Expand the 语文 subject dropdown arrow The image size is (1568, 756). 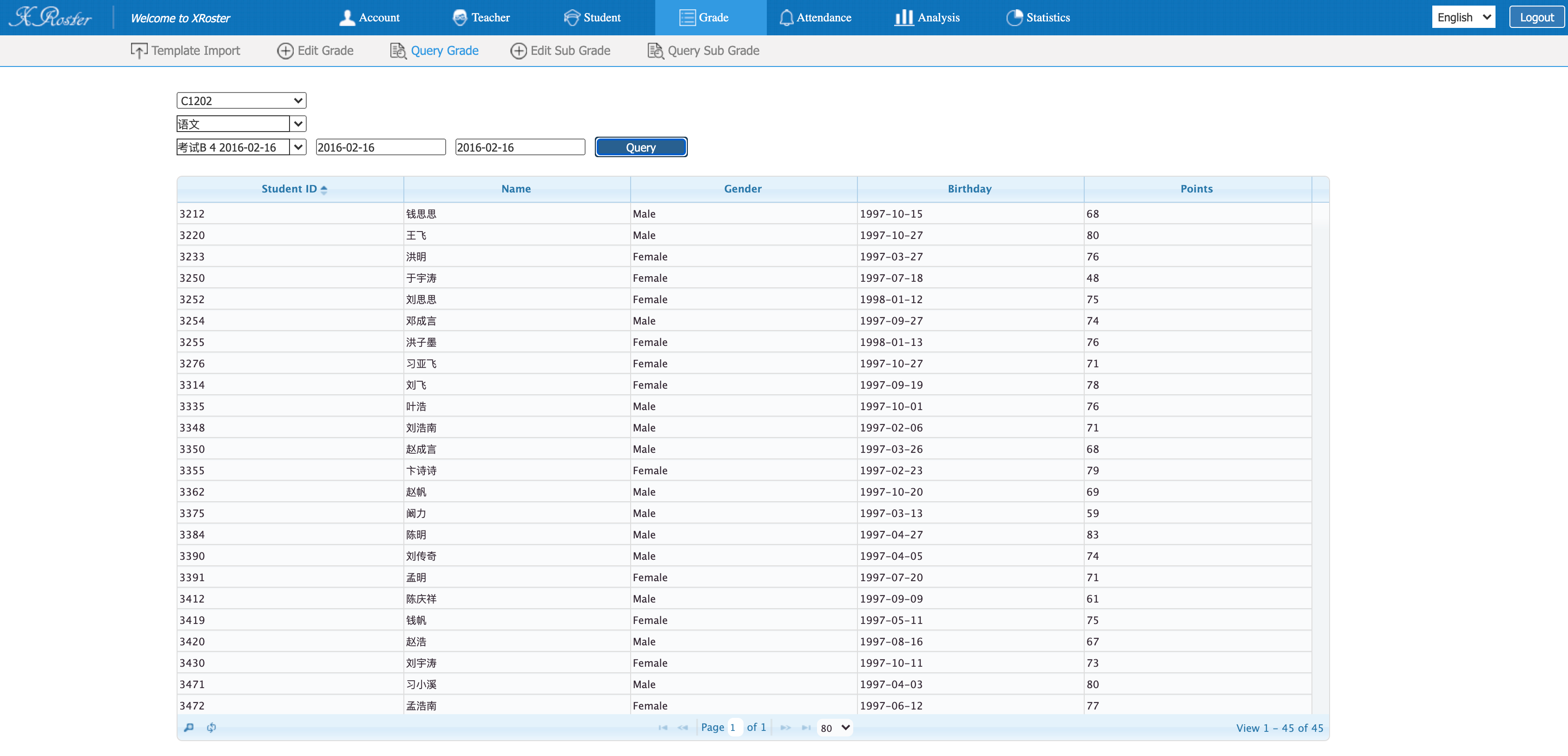(297, 124)
